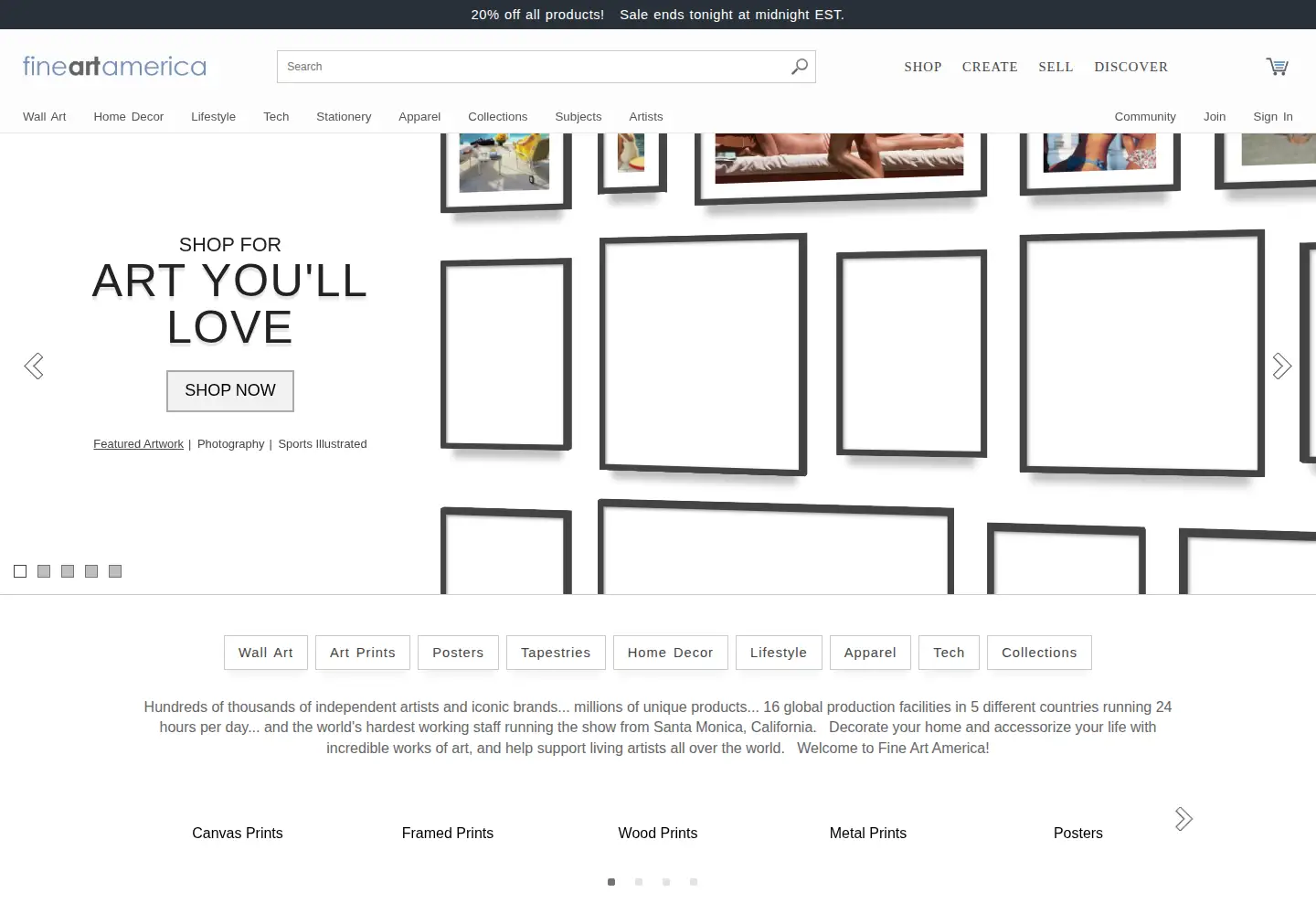Jump to first product carousel page dot
Viewport: 1316px width, 914px height.
(611, 882)
